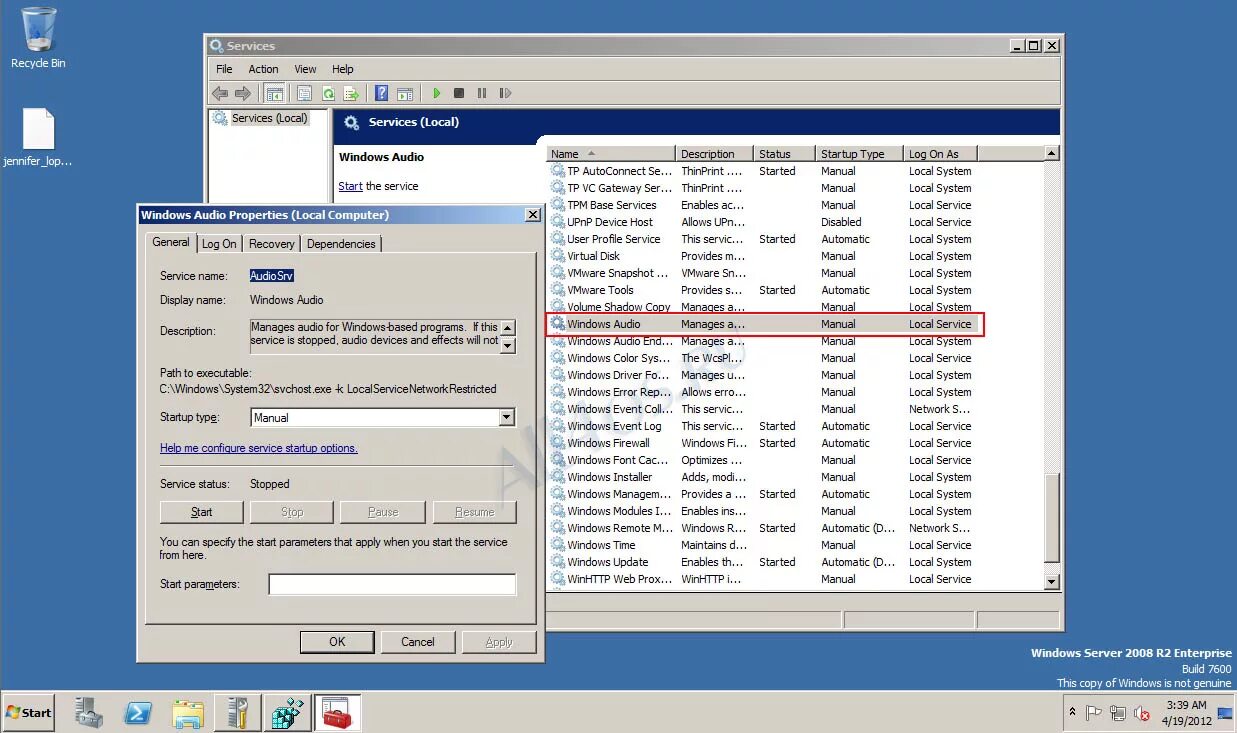
Task: Click the Forward arrow in Services toolbar
Action: 242,93
